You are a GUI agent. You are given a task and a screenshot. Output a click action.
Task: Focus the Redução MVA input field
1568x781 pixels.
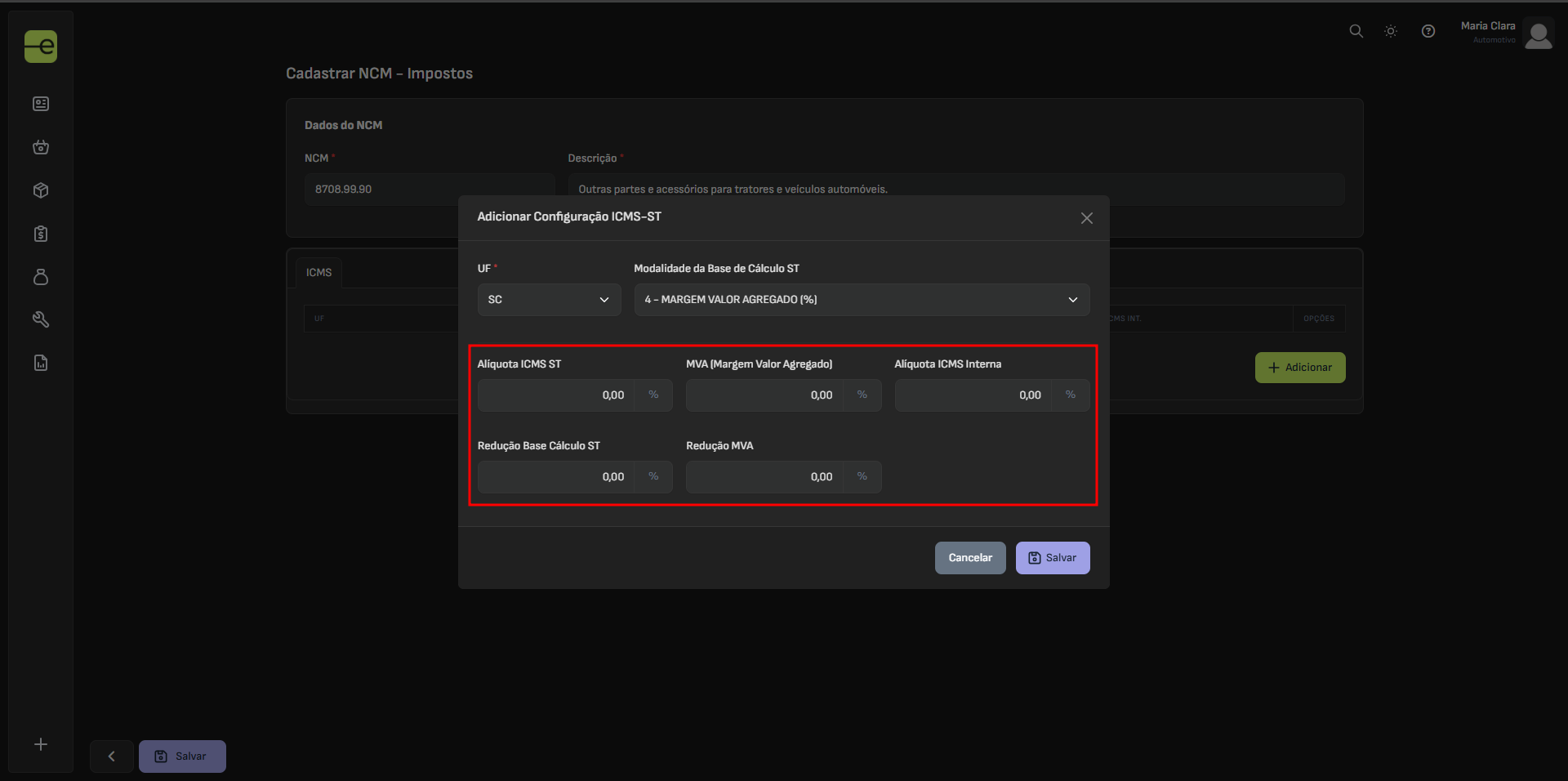pos(765,477)
